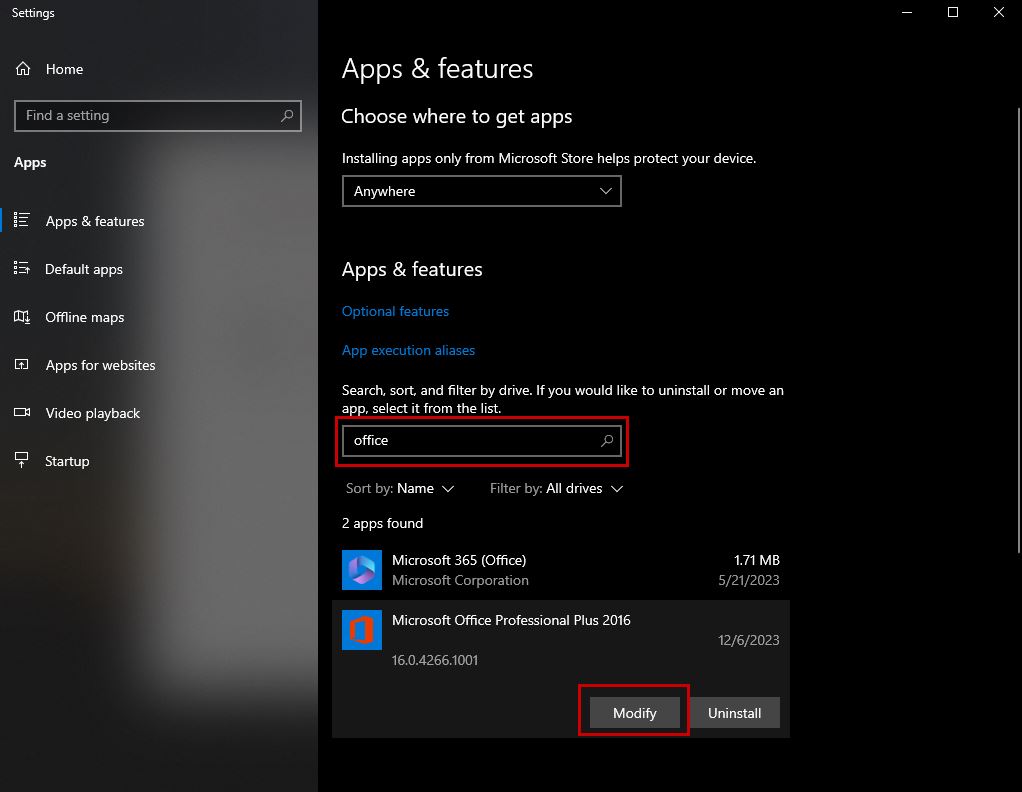
Task: Click the Default apps icon
Action: click(x=22, y=269)
